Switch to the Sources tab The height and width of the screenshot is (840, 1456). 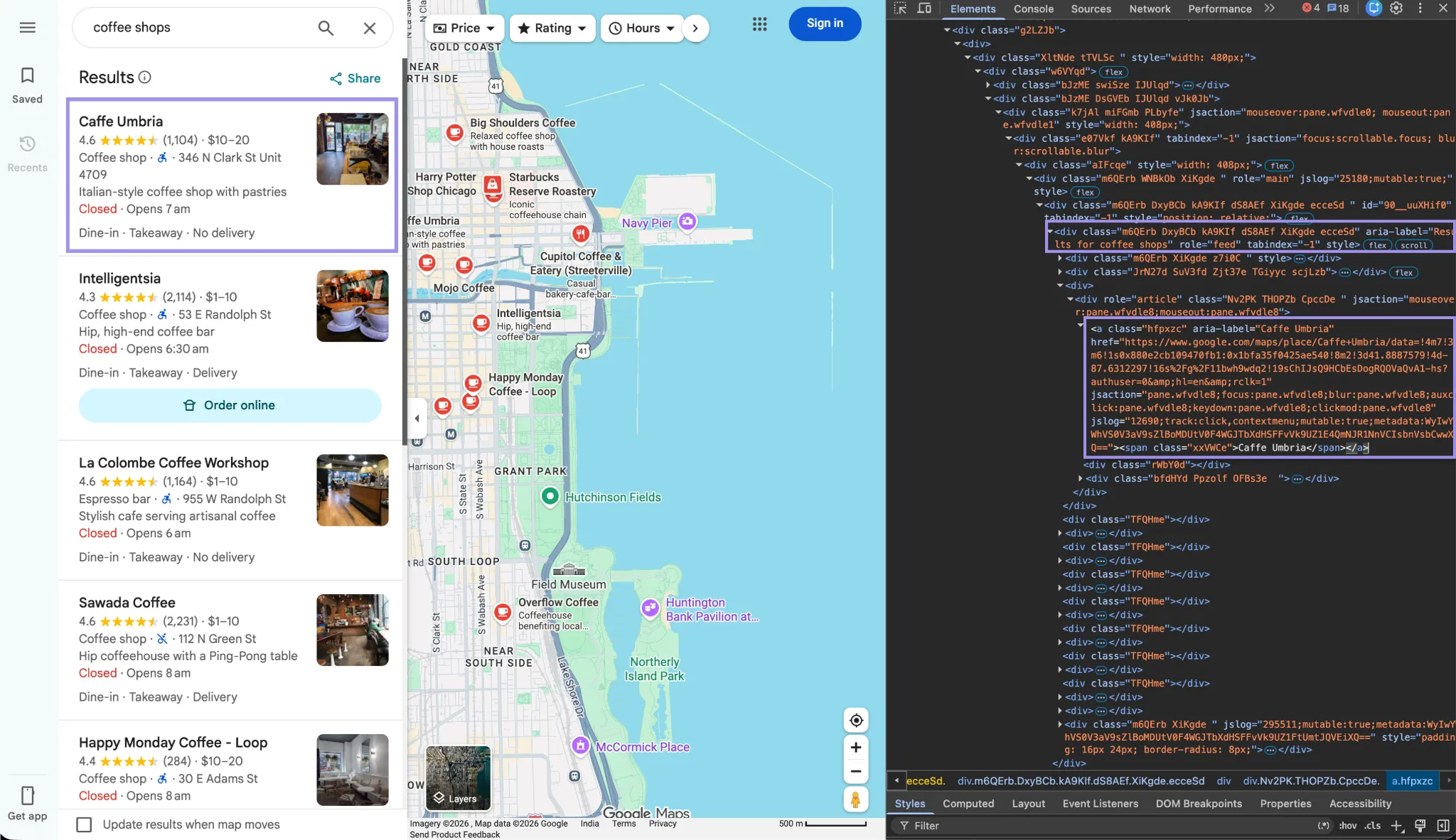(x=1091, y=9)
